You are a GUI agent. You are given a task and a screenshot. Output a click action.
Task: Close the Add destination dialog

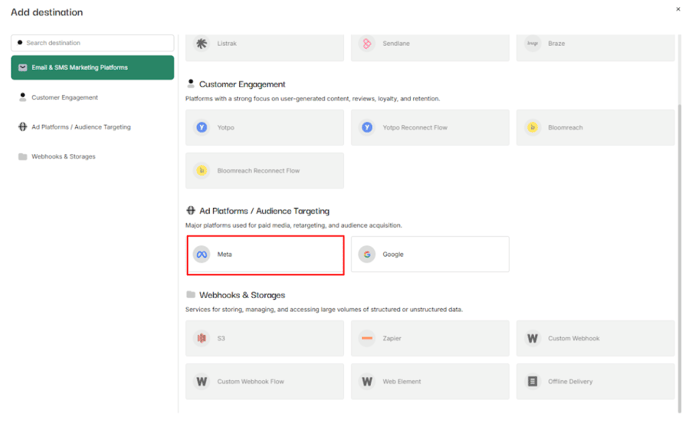[x=677, y=8]
